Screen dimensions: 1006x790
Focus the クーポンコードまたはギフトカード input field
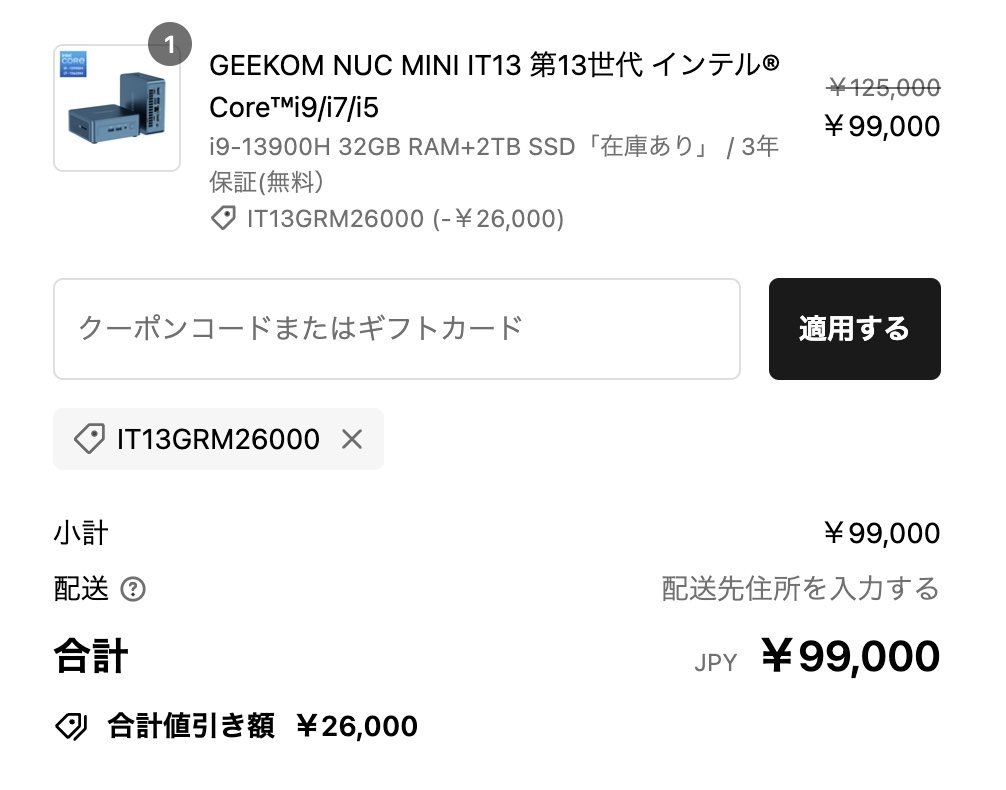396,328
